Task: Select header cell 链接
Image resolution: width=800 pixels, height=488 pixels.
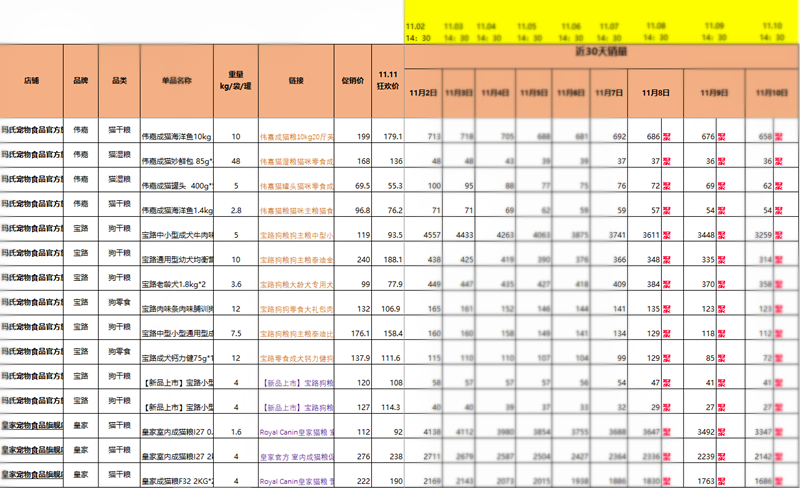Action: pyautogui.click(x=296, y=81)
